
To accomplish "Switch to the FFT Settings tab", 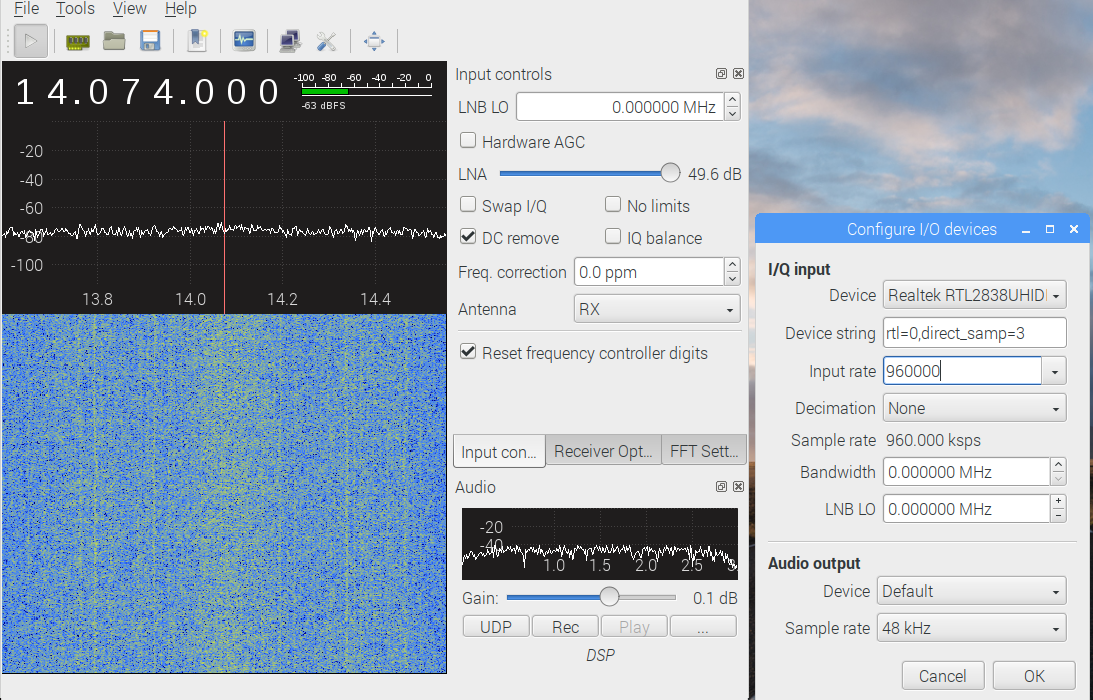I will click(704, 451).
